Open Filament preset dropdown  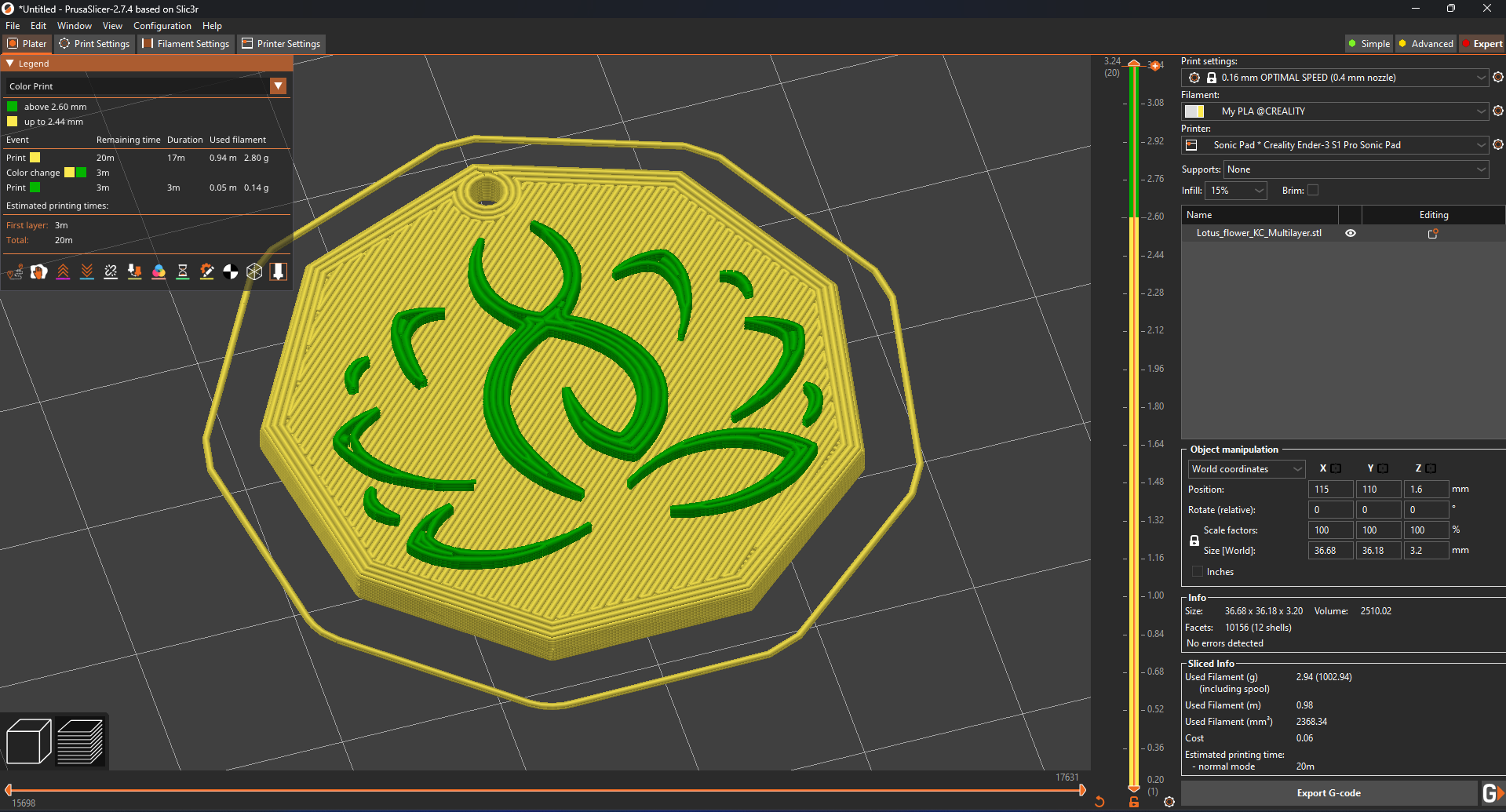(x=1334, y=111)
